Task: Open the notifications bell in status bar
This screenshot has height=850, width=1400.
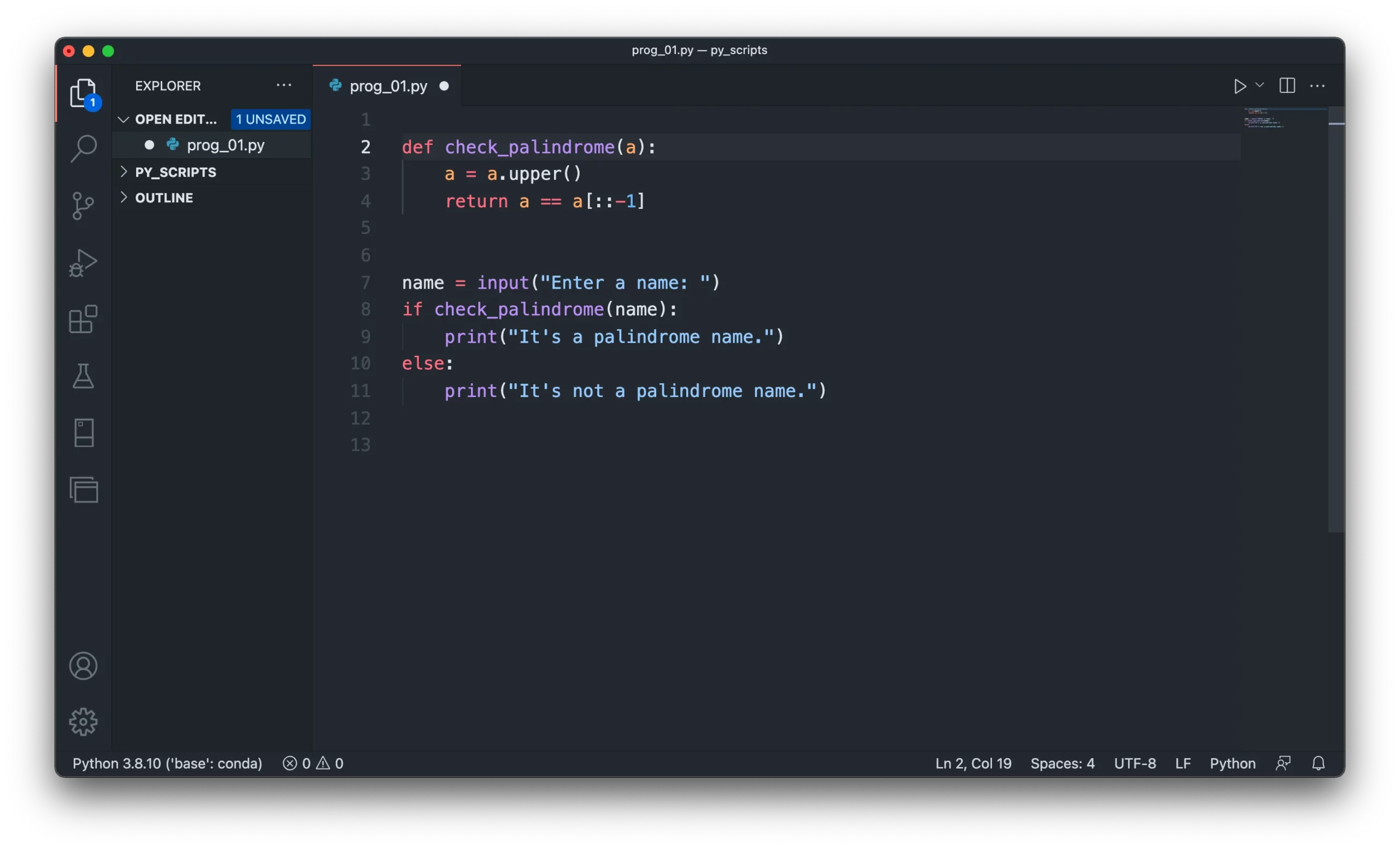Action: pyautogui.click(x=1318, y=763)
